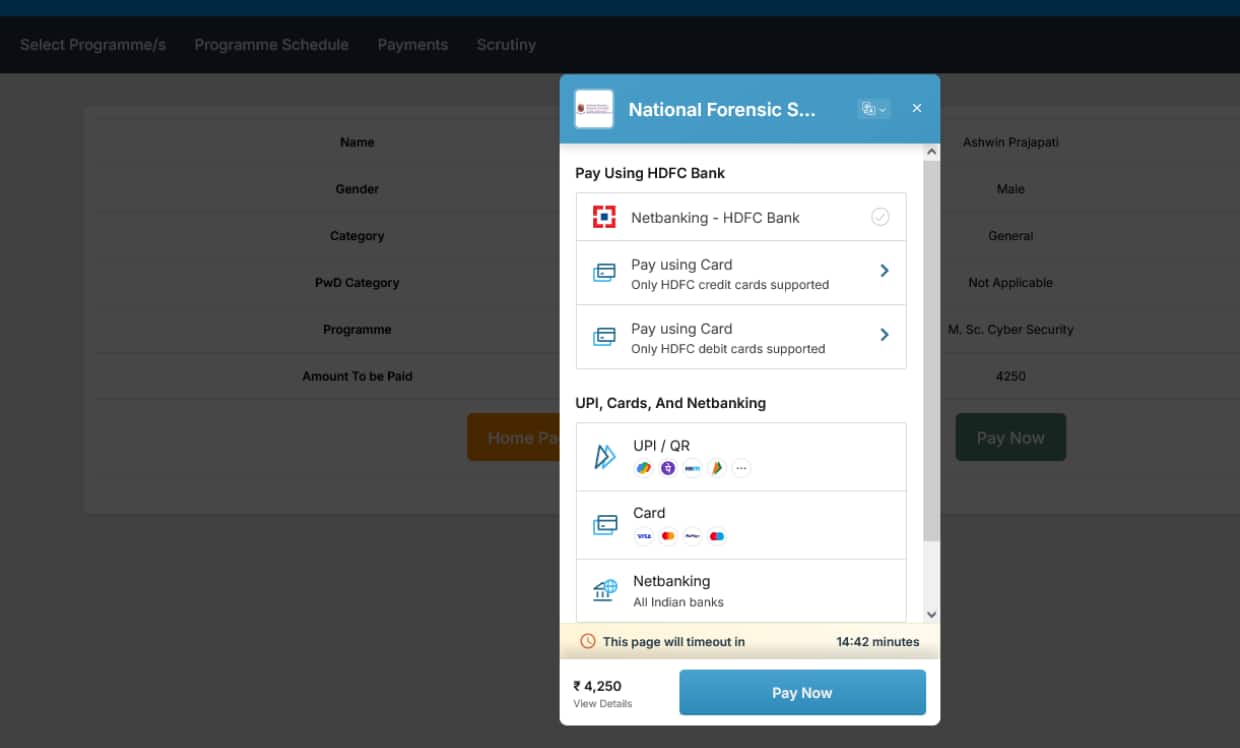This screenshot has height=748, width=1240.
Task: Click the 4250 amount value in table
Action: 1011,376
